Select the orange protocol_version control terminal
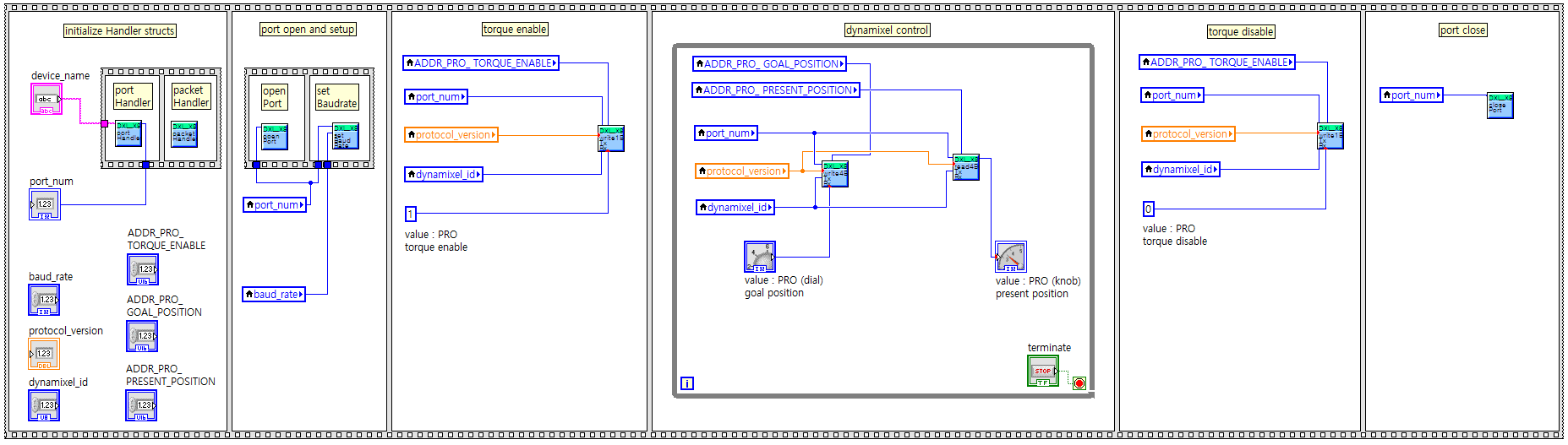The height and width of the screenshot is (445, 1568). pos(44,354)
